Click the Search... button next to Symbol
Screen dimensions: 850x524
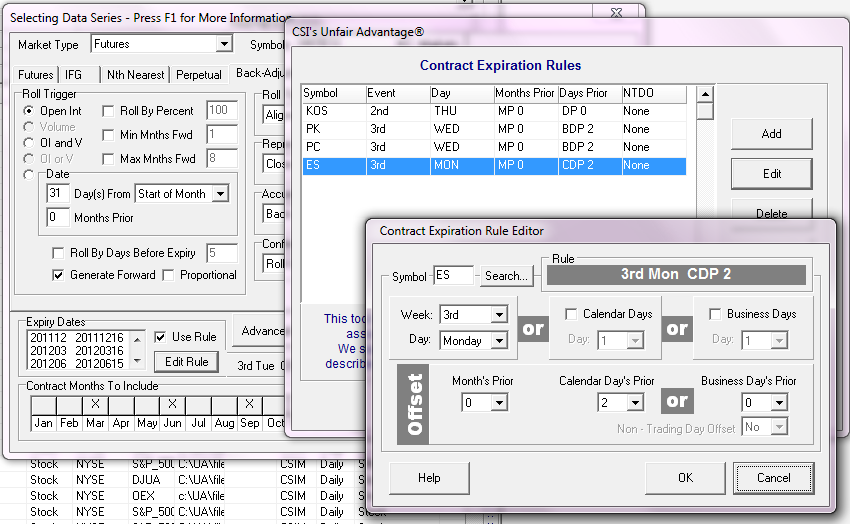[506, 276]
